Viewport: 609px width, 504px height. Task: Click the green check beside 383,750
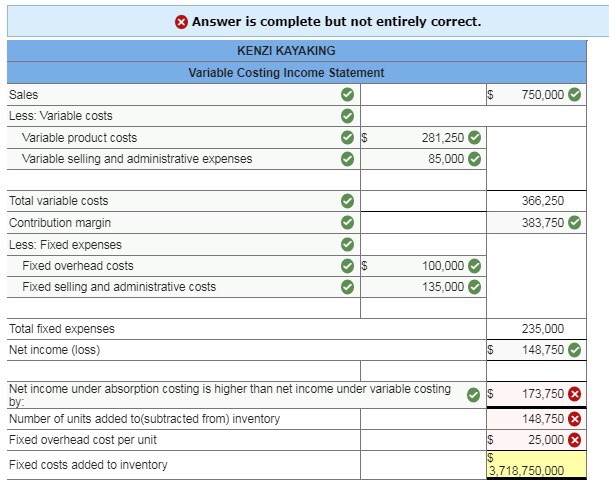574,222
